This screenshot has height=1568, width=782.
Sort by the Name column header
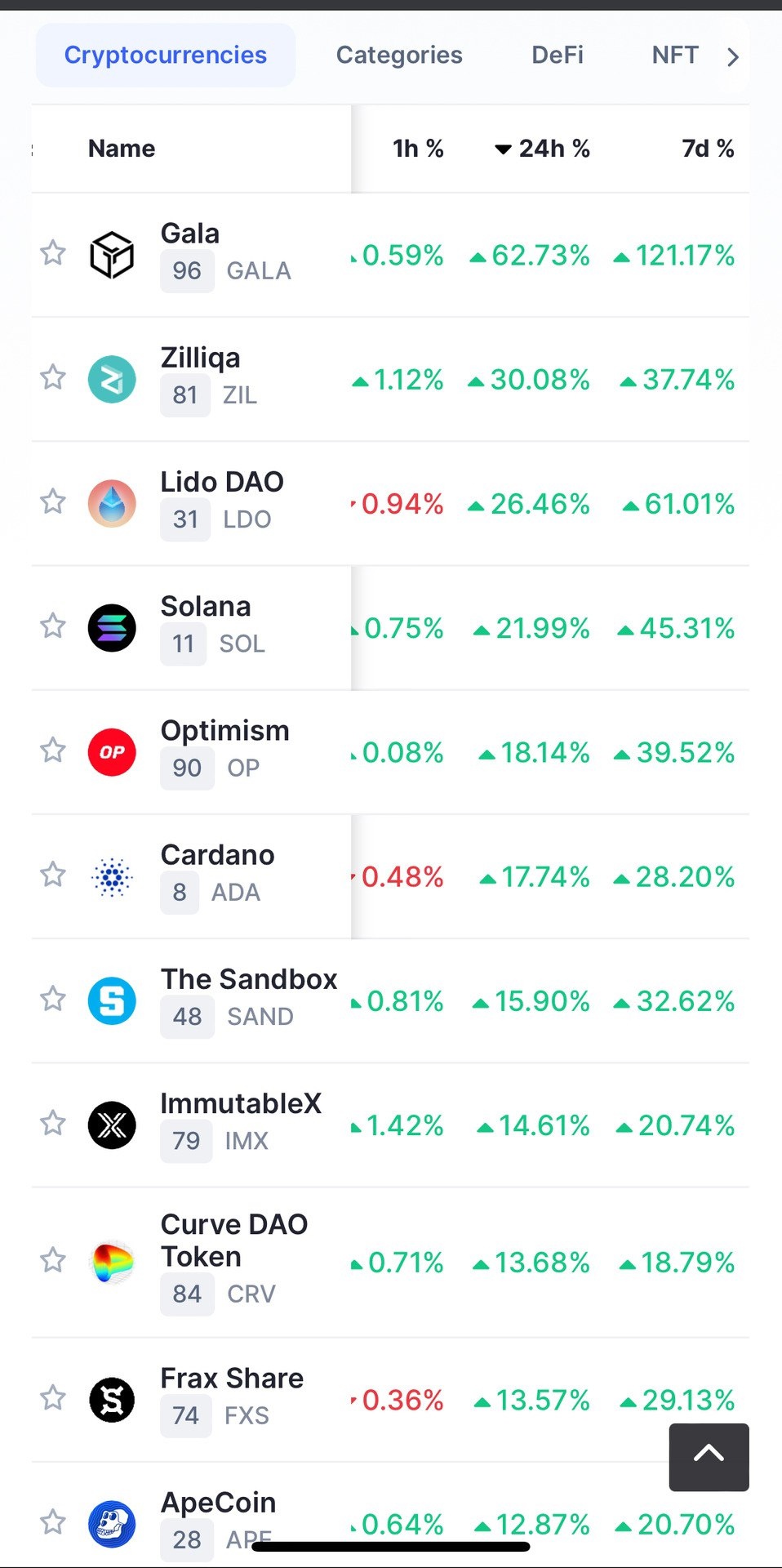122,149
